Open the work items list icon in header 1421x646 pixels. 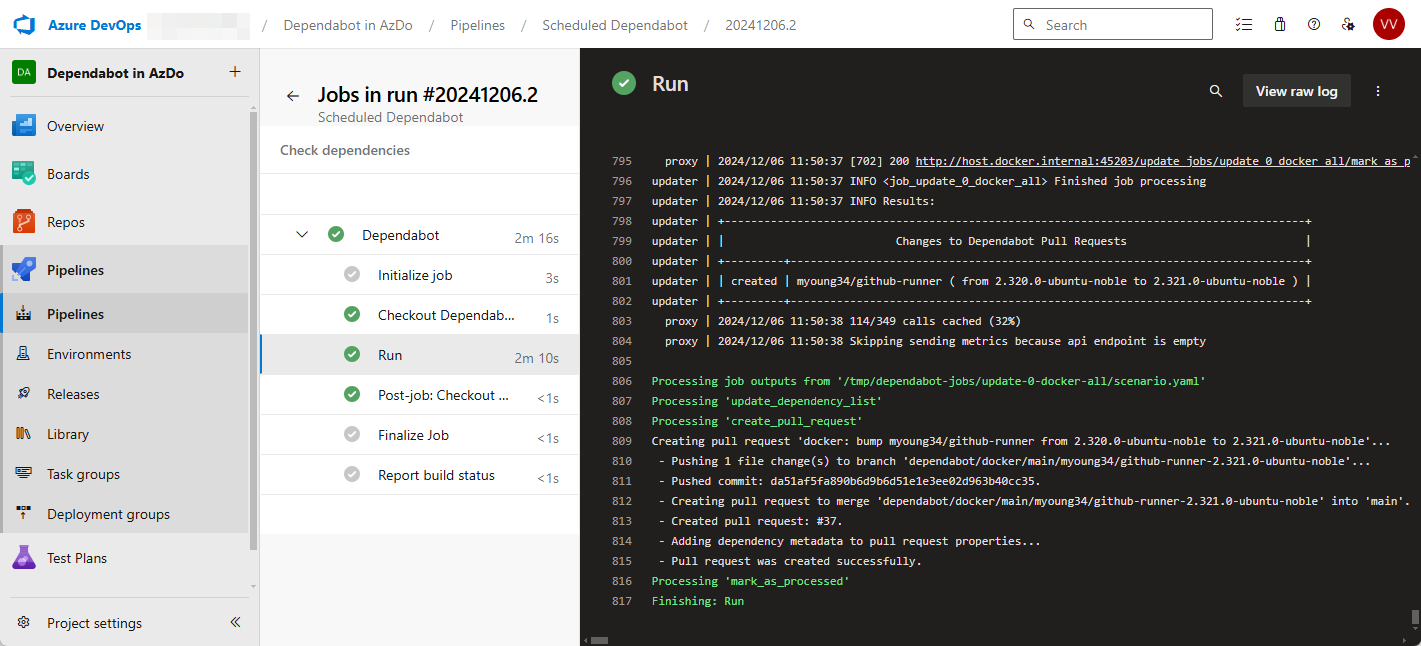[x=1244, y=25]
